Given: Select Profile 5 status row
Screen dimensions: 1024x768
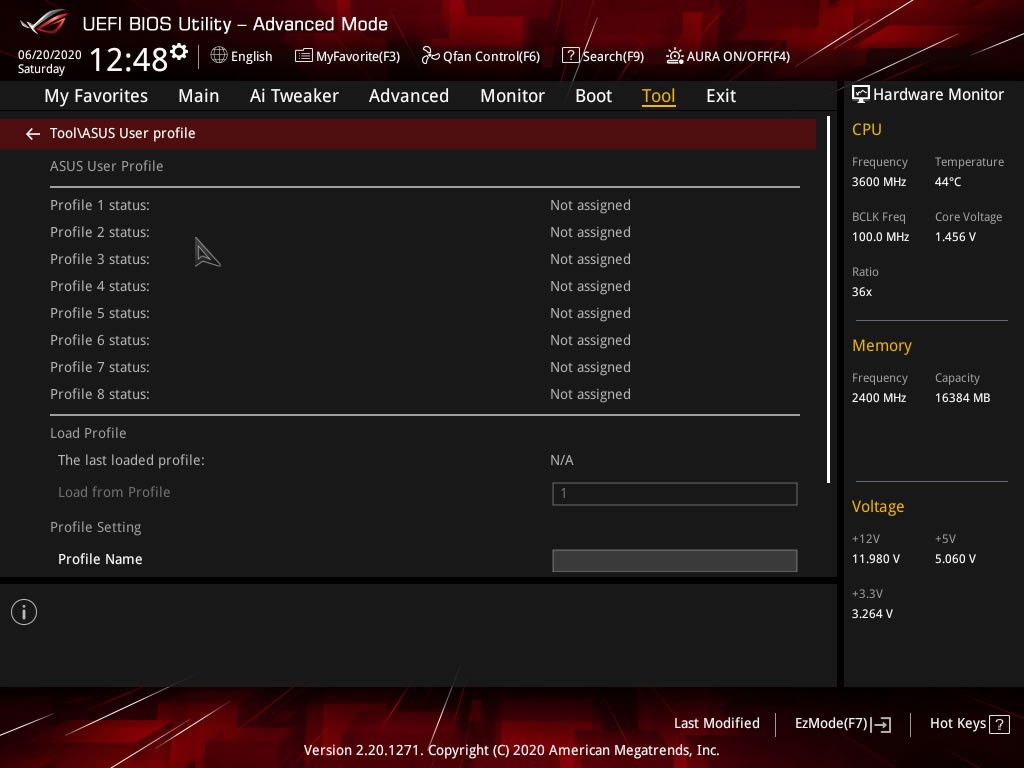Looking at the screenshot, I should (x=424, y=313).
